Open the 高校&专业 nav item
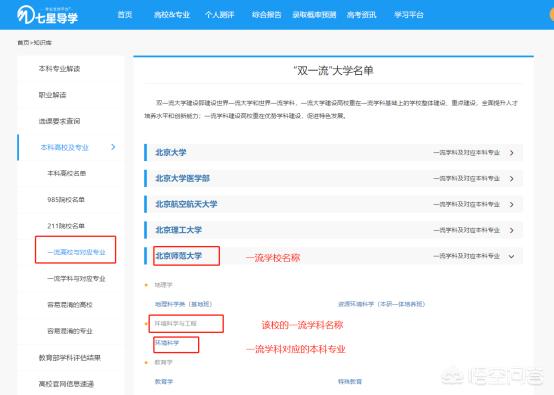This screenshot has width=554, height=395. 172,15
